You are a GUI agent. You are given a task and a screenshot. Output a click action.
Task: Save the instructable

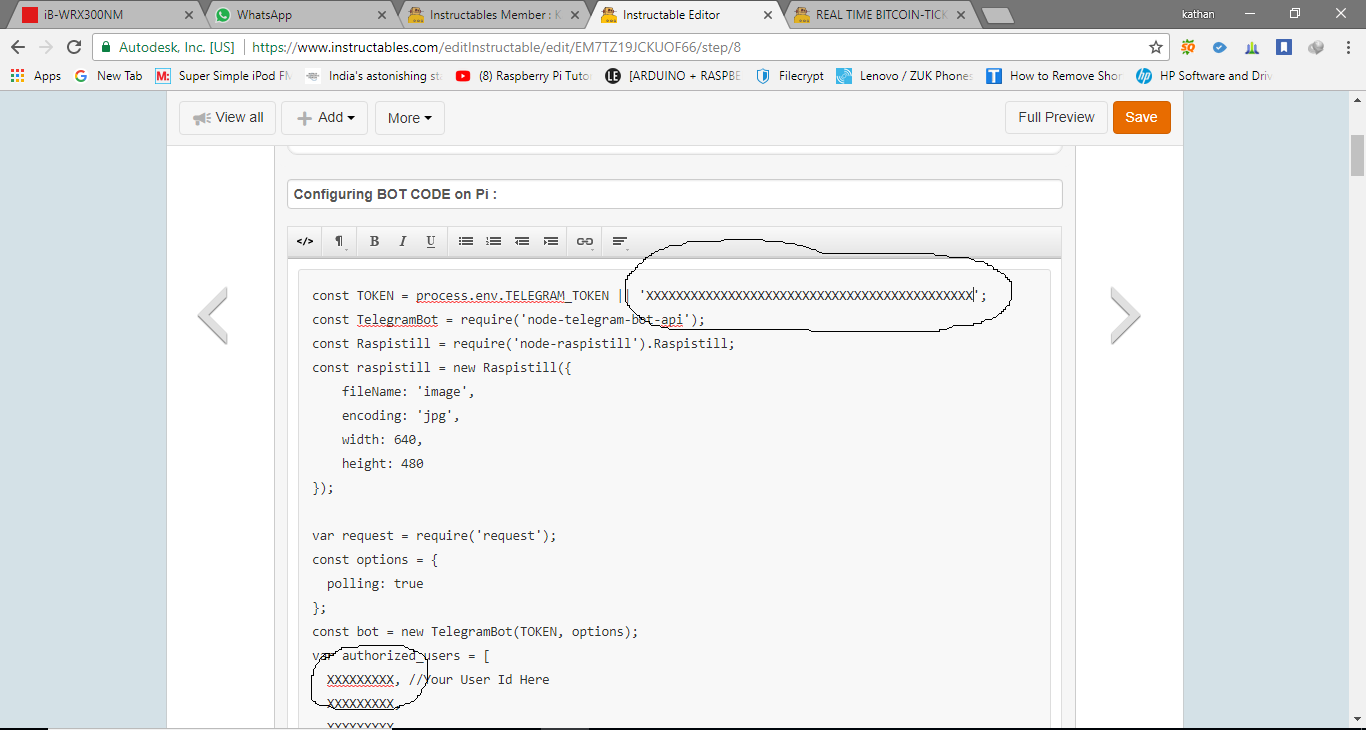(x=1141, y=117)
